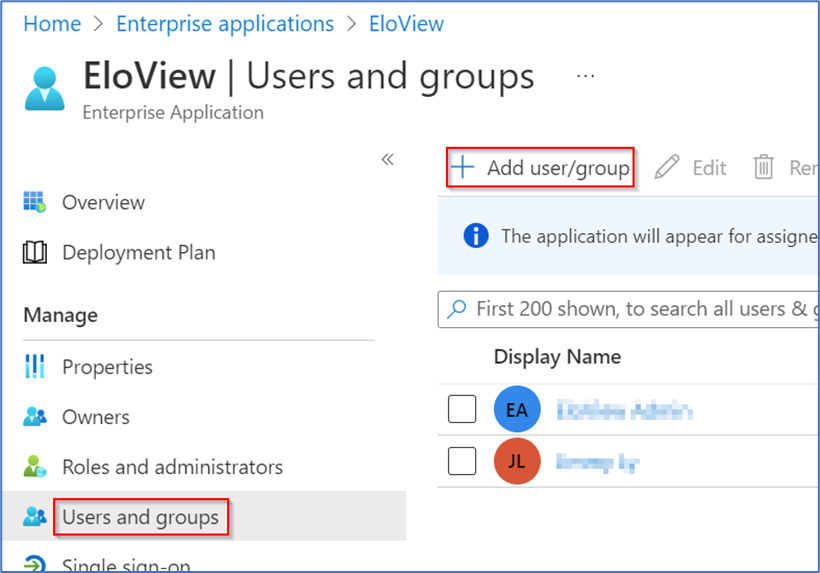The width and height of the screenshot is (820, 573).
Task: Open the blurred name link beside JL
Action: click(597, 462)
